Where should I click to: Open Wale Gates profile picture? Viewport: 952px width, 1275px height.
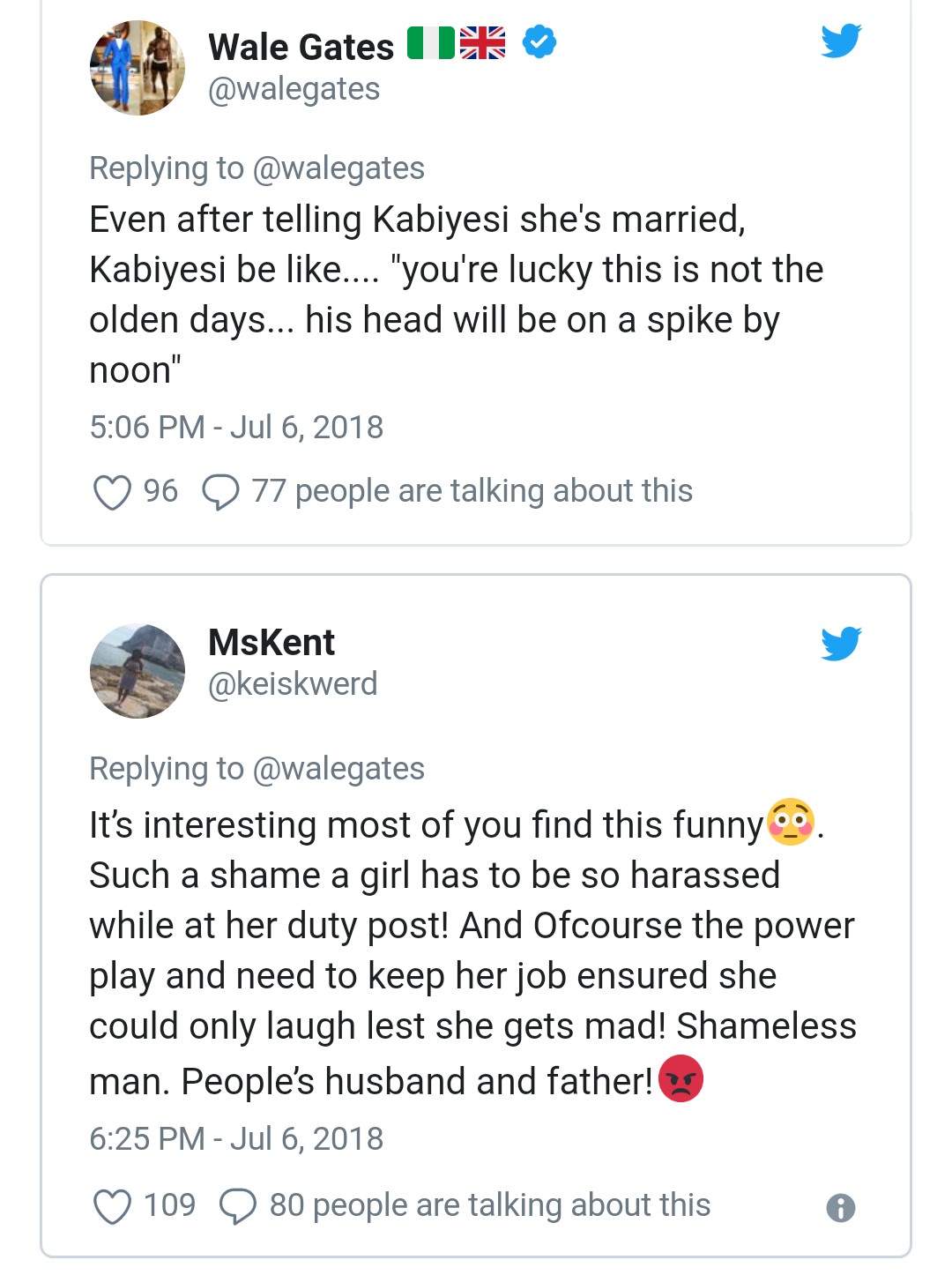tap(138, 68)
